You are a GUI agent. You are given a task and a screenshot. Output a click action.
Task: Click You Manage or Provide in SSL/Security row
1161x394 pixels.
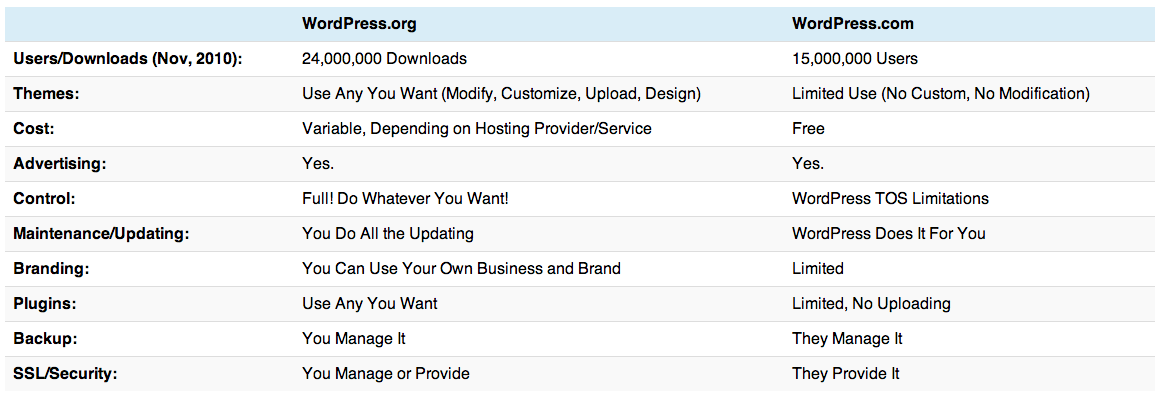pyautogui.click(x=386, y=373)
